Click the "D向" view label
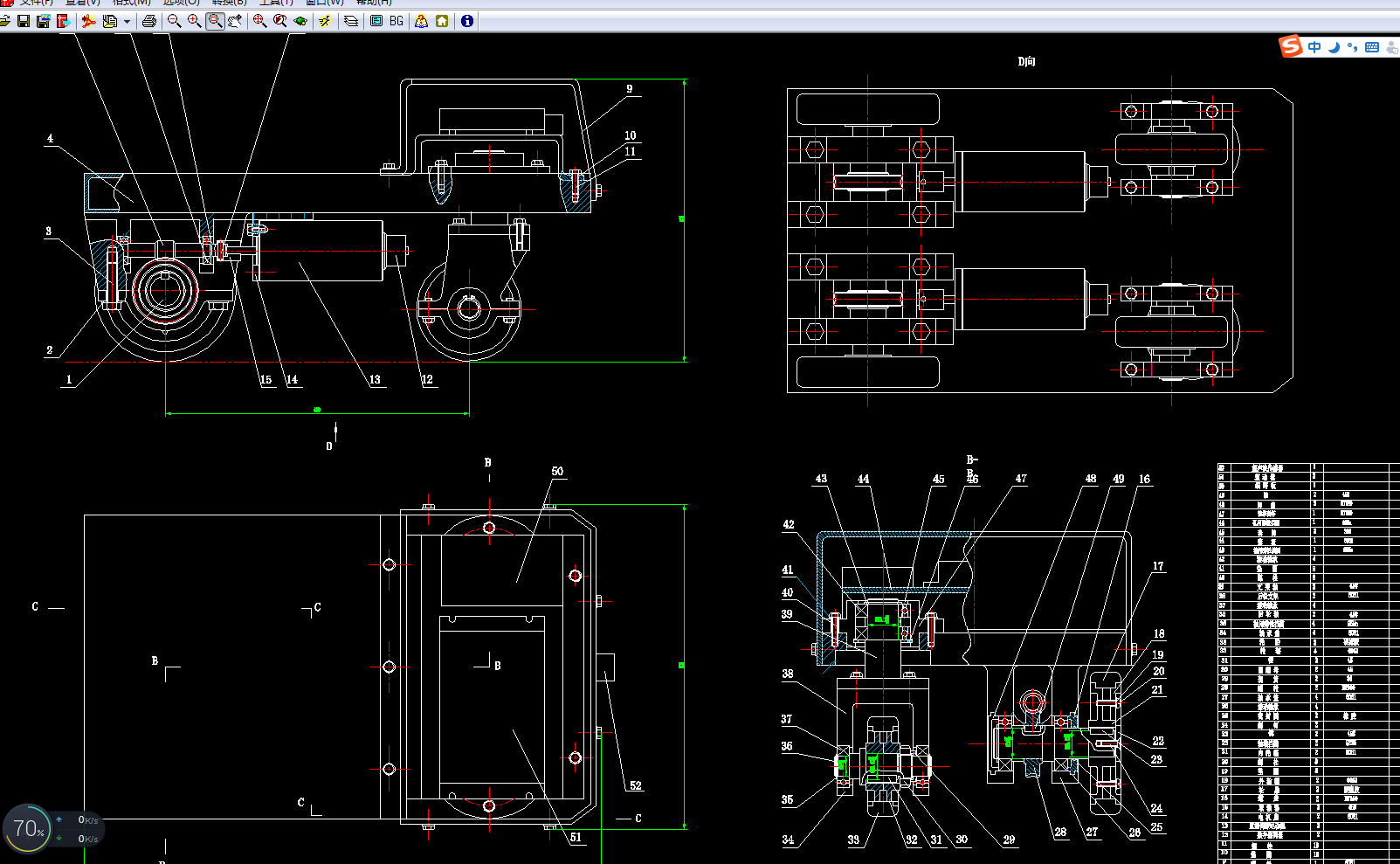Viewport: 1400px width, 864px height. (x=1026, y=61)
